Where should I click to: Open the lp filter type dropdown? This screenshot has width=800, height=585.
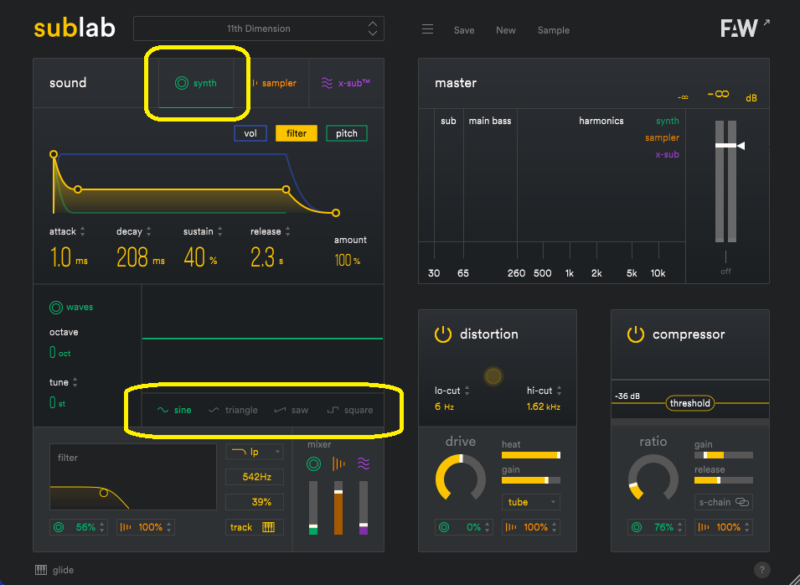click(x=254, y=452)
